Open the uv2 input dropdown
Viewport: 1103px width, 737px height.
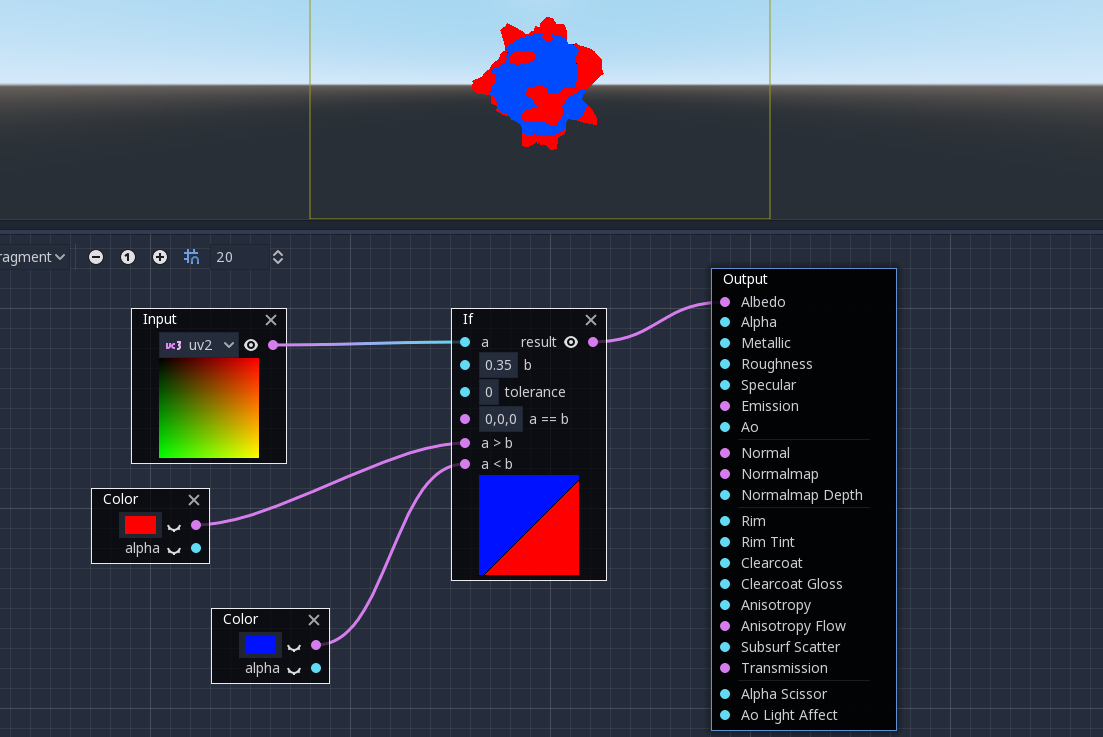tap(199, 345)
